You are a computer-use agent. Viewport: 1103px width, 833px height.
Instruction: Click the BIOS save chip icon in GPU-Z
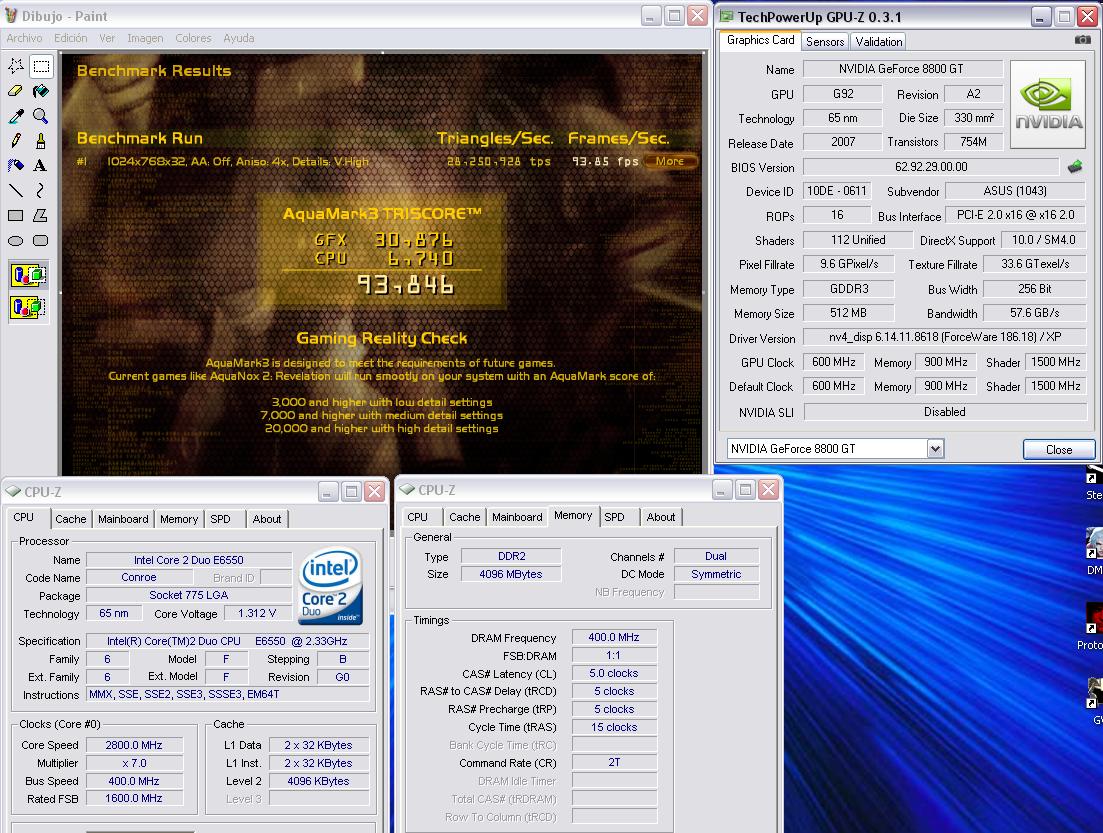coord(1075,167)
